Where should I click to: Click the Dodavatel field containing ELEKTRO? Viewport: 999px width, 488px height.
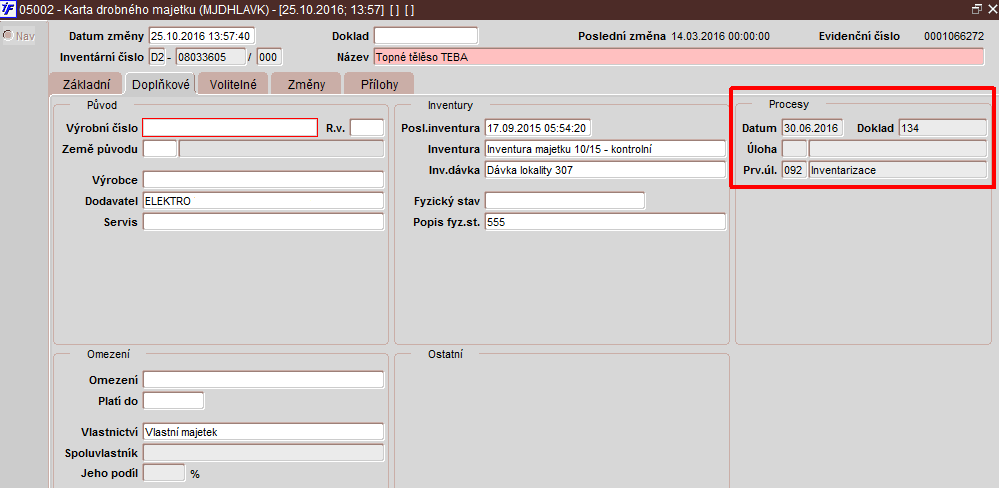click(x=263, y=201)
